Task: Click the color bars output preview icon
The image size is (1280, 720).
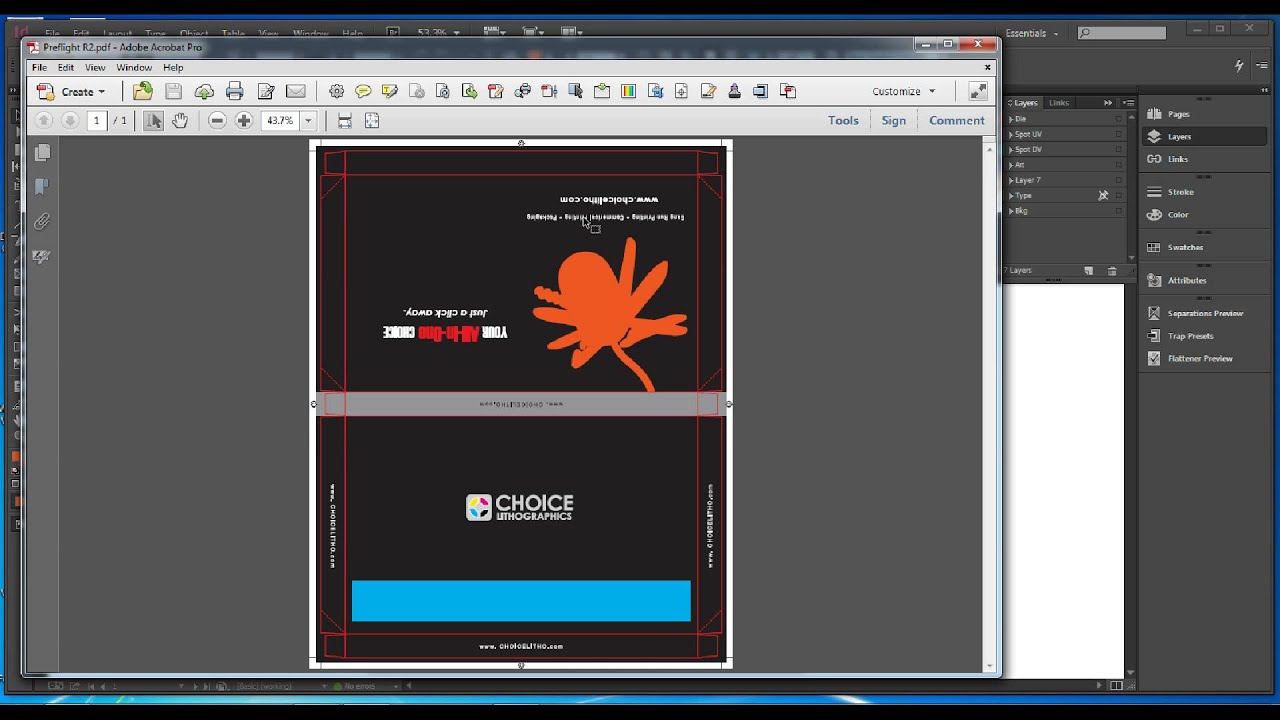Action: tap(628, 91)
